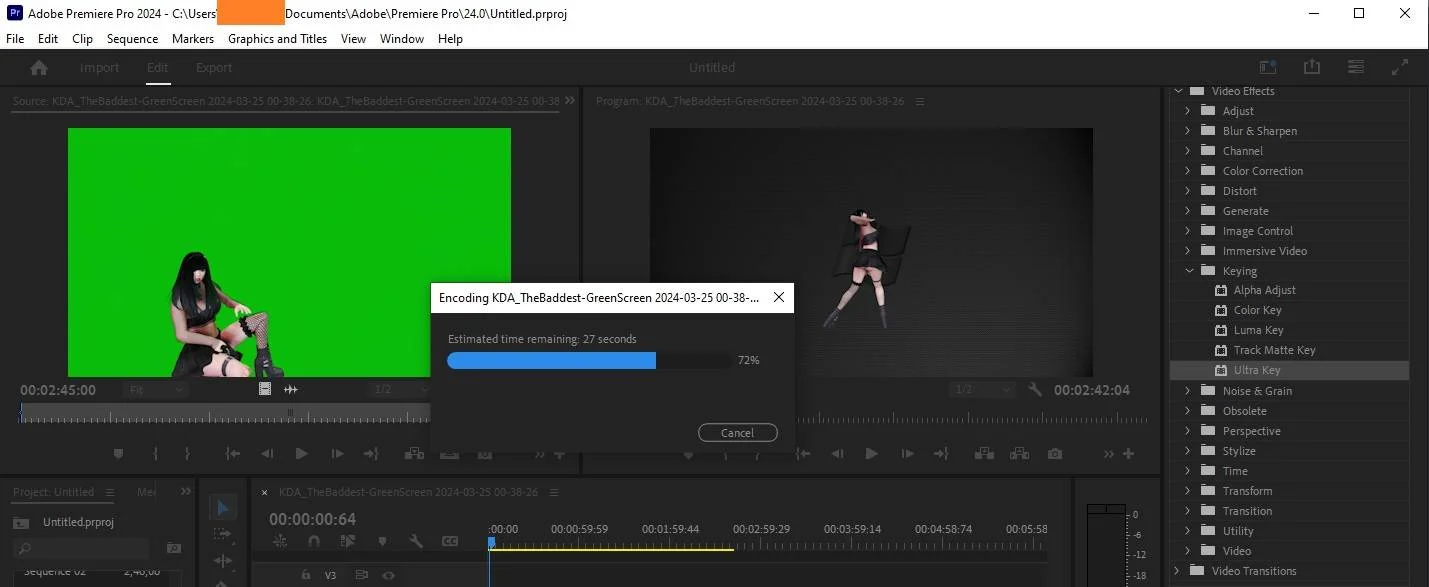Click Export Frame camera in Program monitor
1429x587 pixels.
1055,454
